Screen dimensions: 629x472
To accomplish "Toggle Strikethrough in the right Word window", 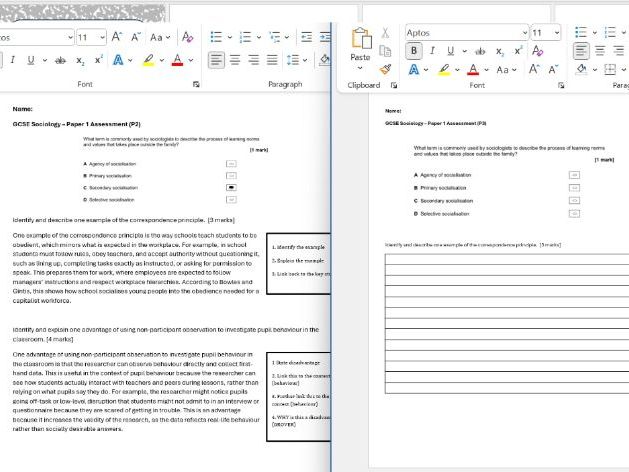I will (x=480, y=51).
